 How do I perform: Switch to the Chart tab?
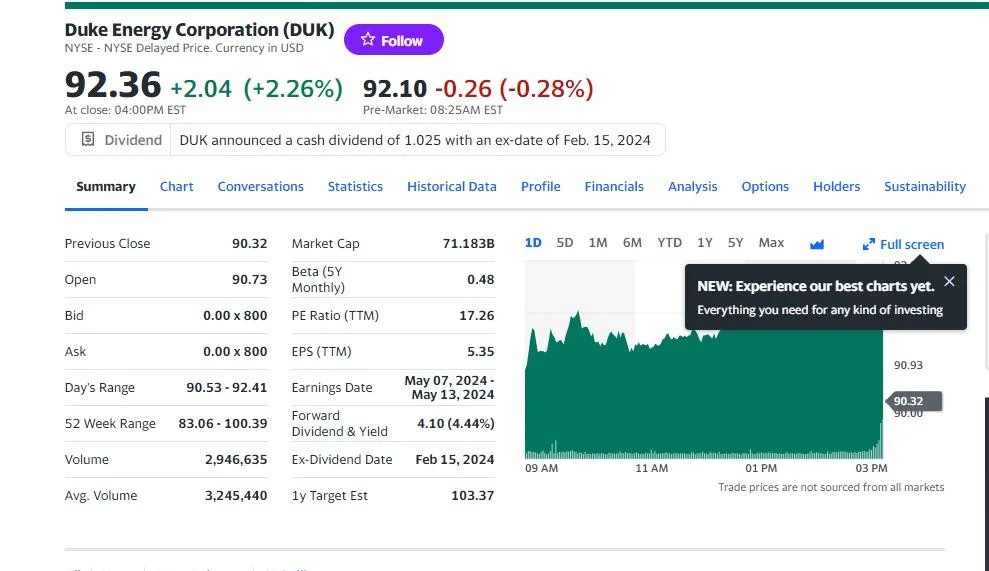[176, 186]
